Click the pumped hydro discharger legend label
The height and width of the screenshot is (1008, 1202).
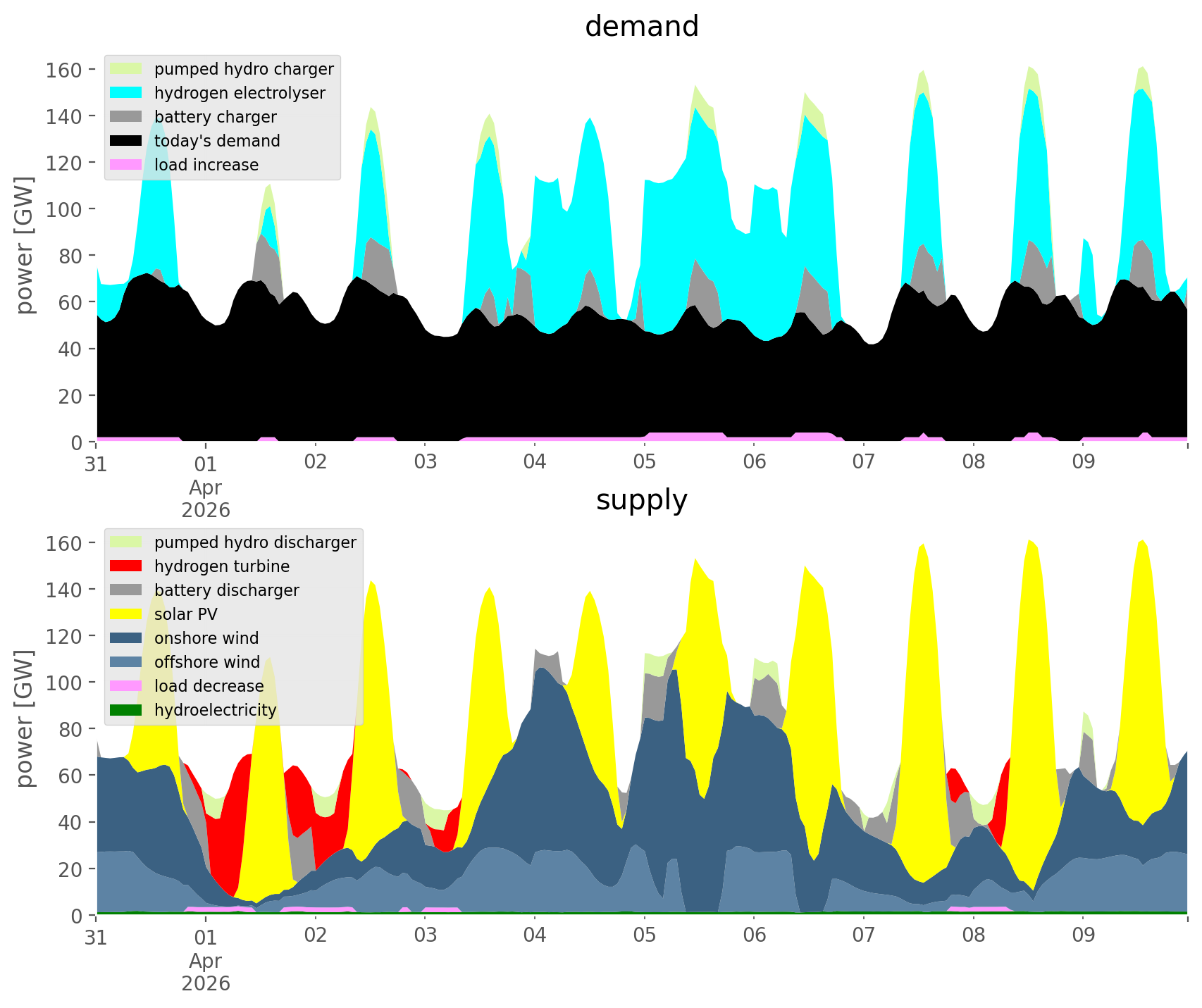tap(255, 542)
